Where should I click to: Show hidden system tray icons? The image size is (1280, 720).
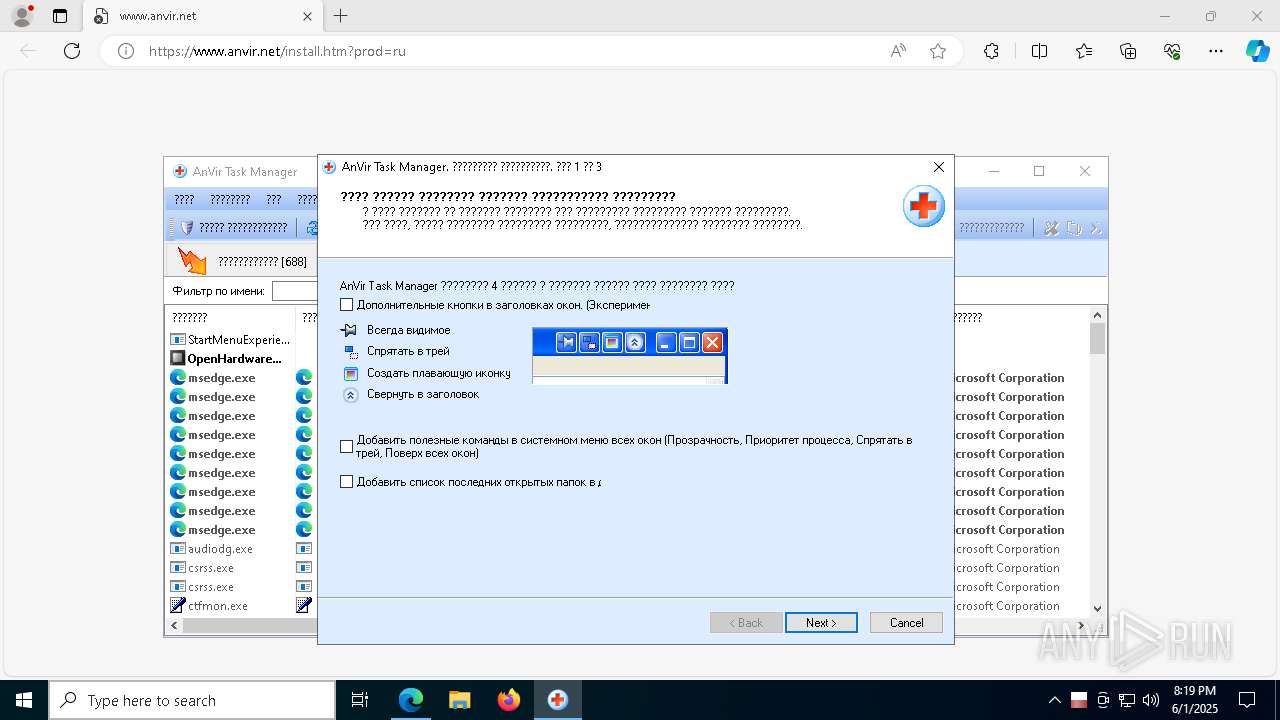tap(1055, 700)
